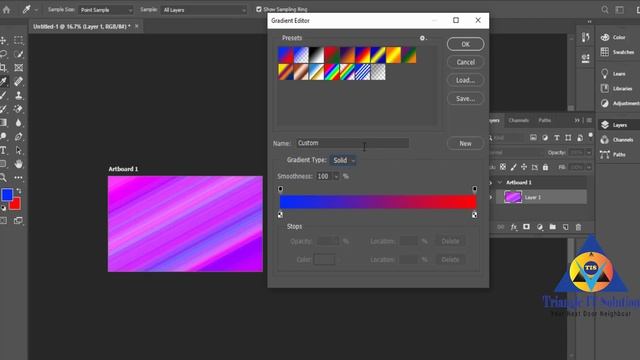The width and height of the screenshot is (640, 360).
Task: Select the Move tool
Action: tap(3, 40)
